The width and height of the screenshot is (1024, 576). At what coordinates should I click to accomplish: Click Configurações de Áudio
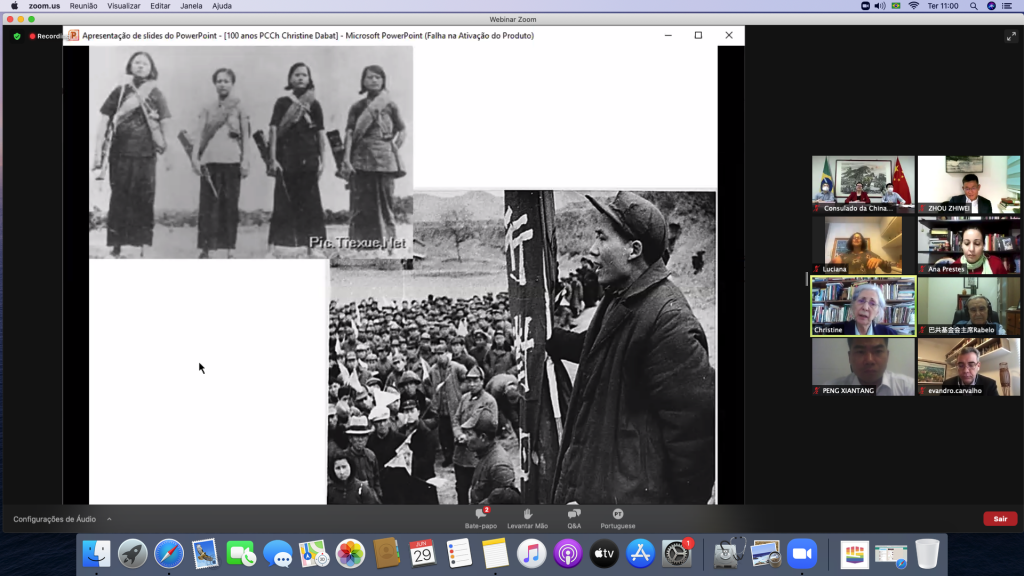coord(55,519)
